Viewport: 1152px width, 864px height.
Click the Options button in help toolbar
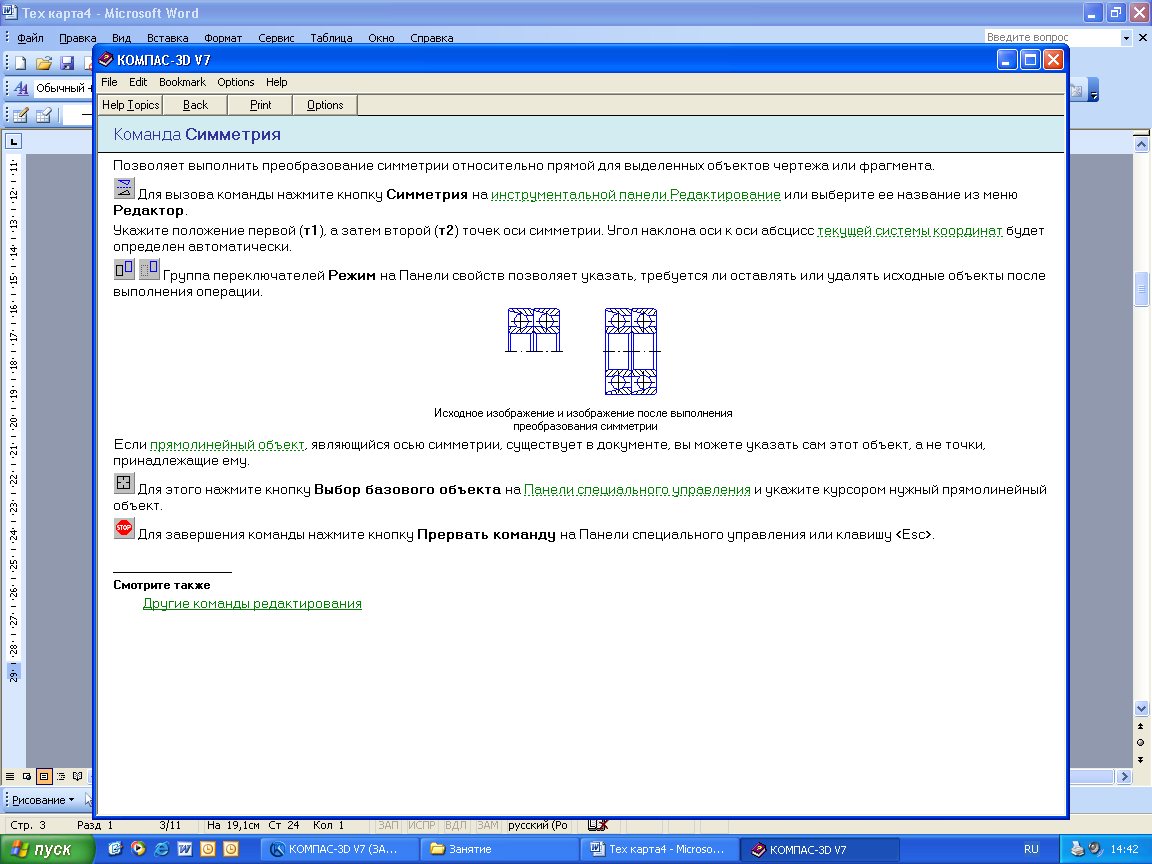click(325, 105)
